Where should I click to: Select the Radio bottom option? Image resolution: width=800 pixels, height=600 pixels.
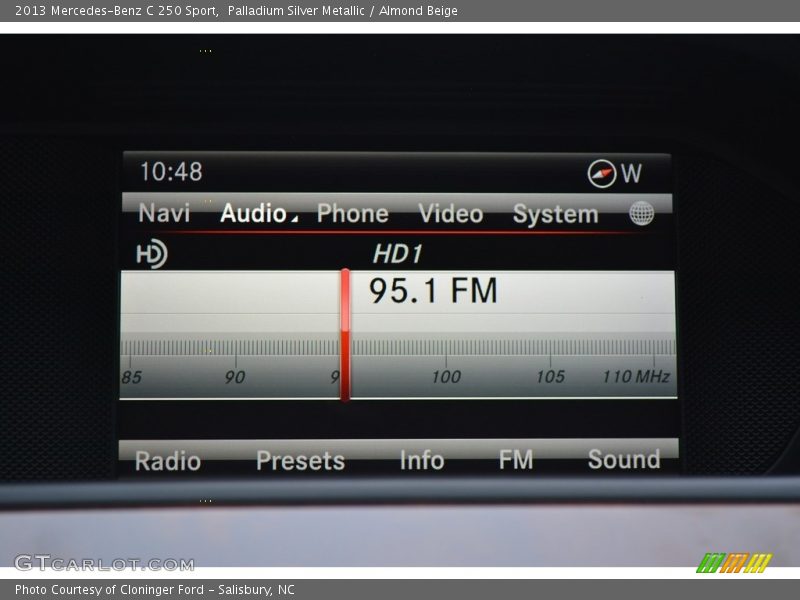pyautogui.click(x=168, y=461)
